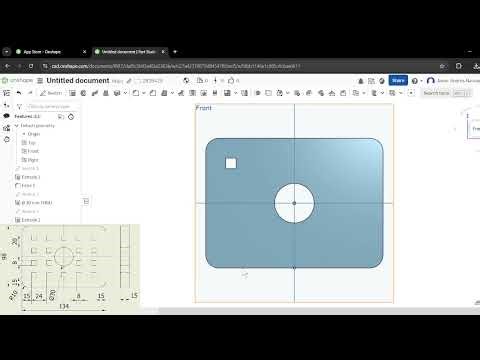Image resolution: width=480 pixels, height=360 pixels.
Task: Open the browser extensions icon
Action: (459, 66)
